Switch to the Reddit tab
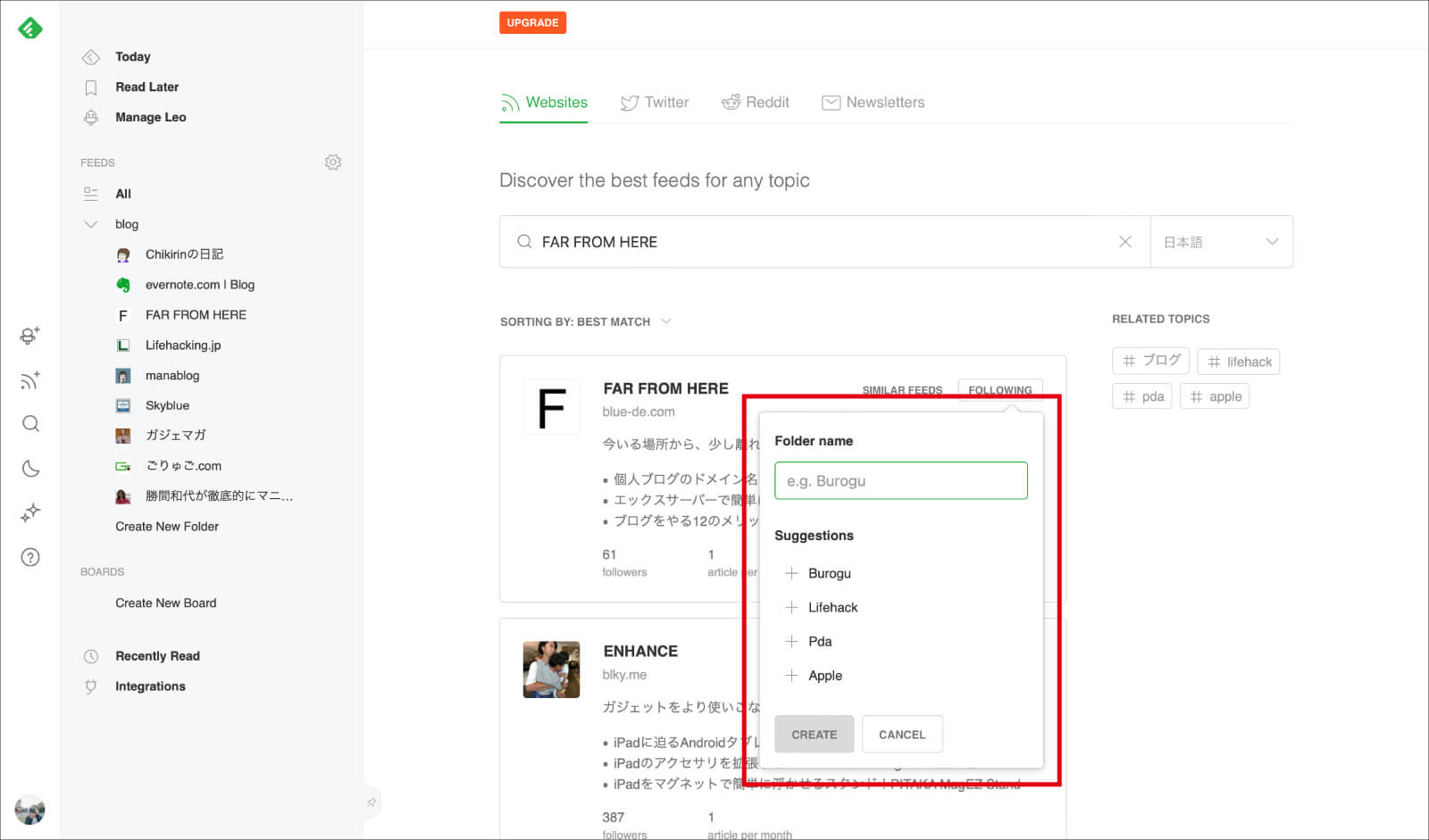The width and height of the screenshot is (1429, 840). coord(756,103)
